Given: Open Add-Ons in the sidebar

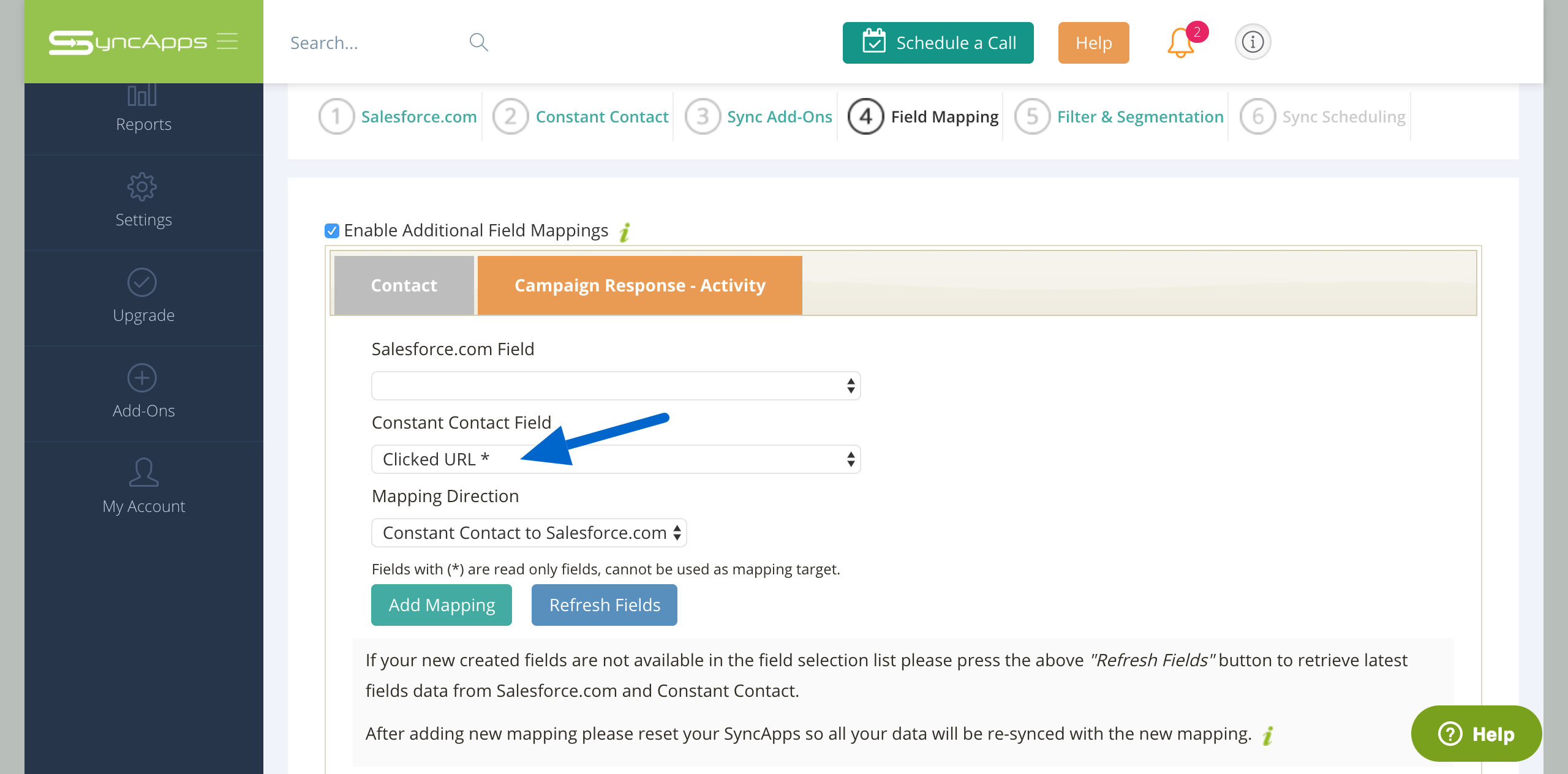Looking at the screenshot, I should tap(143, 393).
